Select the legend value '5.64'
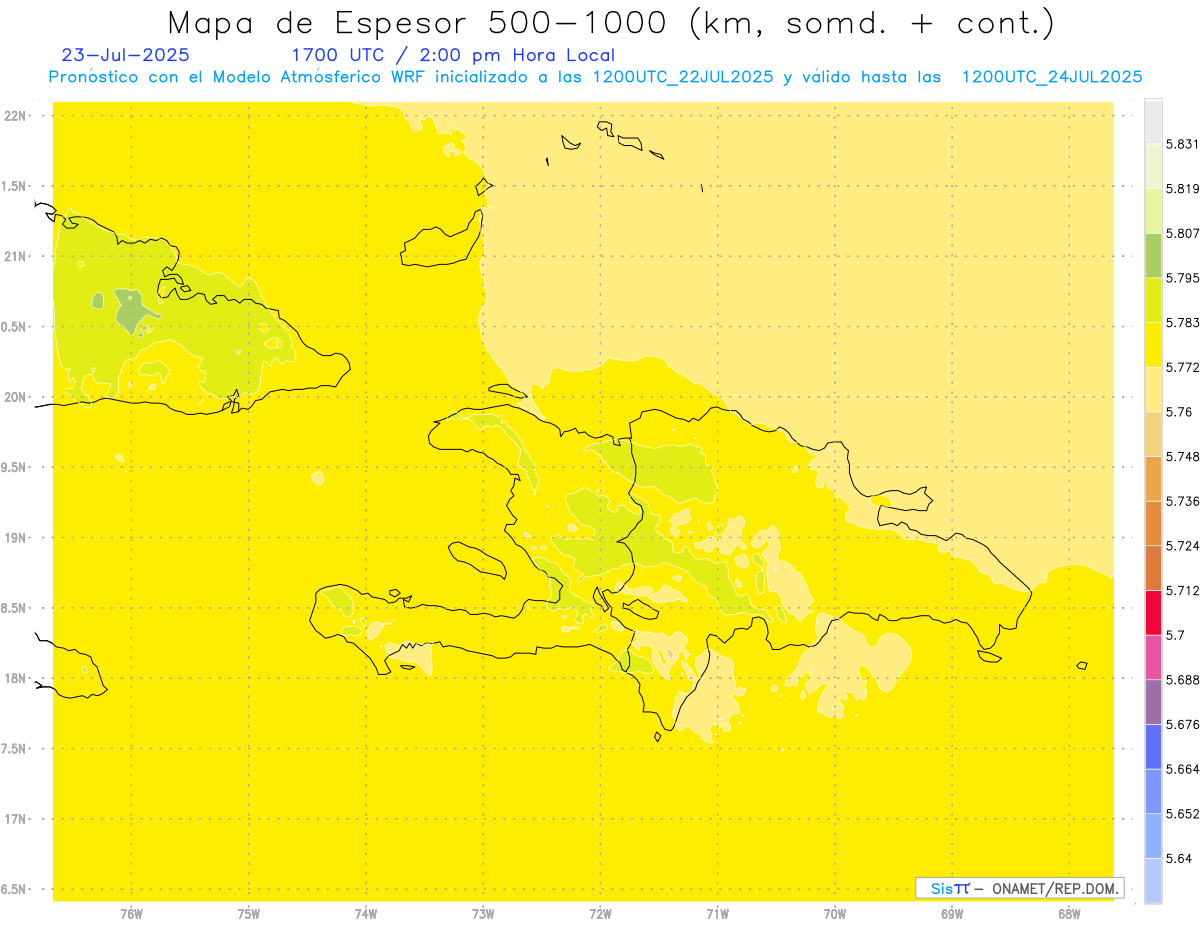 (x=1179, y=859)
